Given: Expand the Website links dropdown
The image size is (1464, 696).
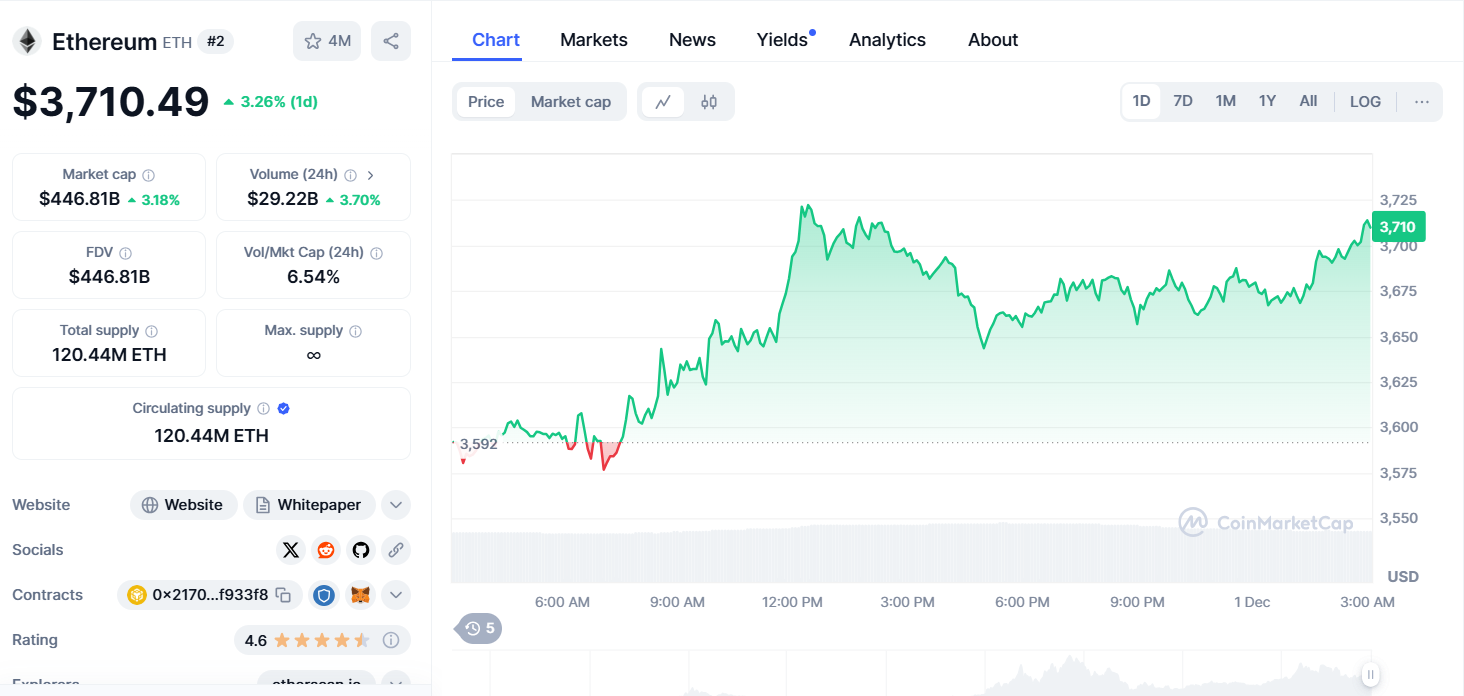Looking at the screenshot, I should coord(396,505).
